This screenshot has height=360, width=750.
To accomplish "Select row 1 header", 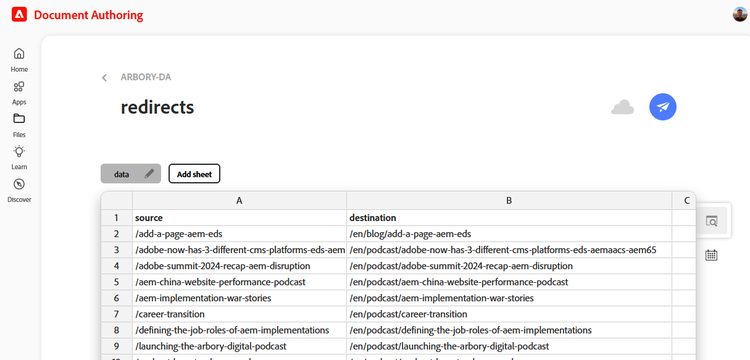I will coord(116,218).
